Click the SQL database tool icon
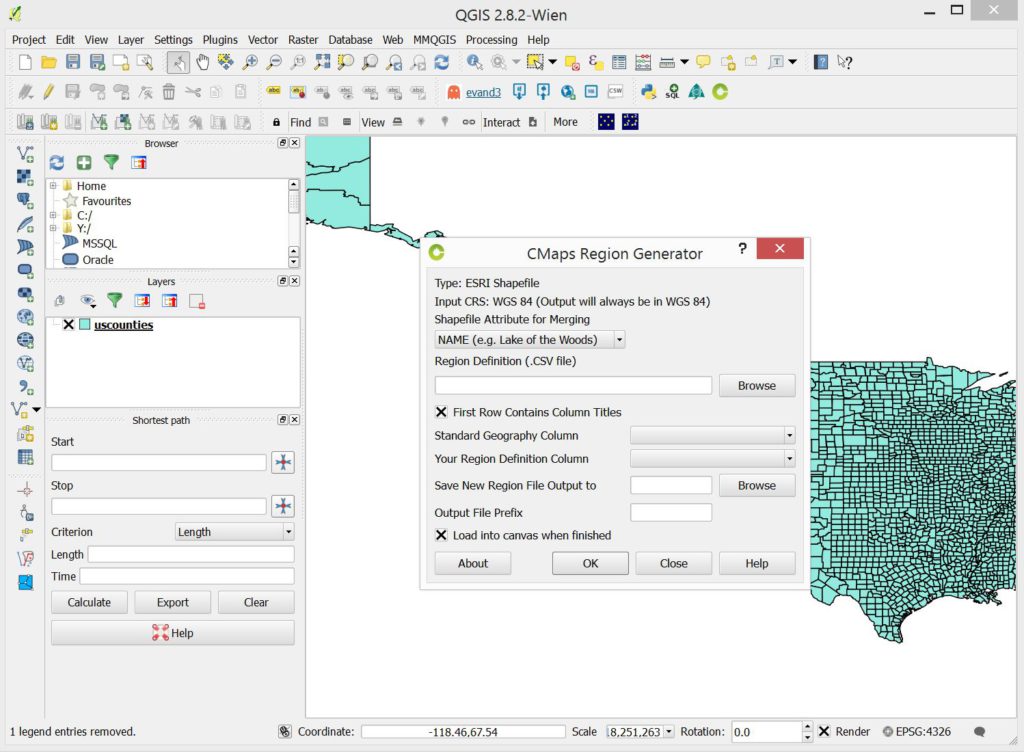 point(672,92)
